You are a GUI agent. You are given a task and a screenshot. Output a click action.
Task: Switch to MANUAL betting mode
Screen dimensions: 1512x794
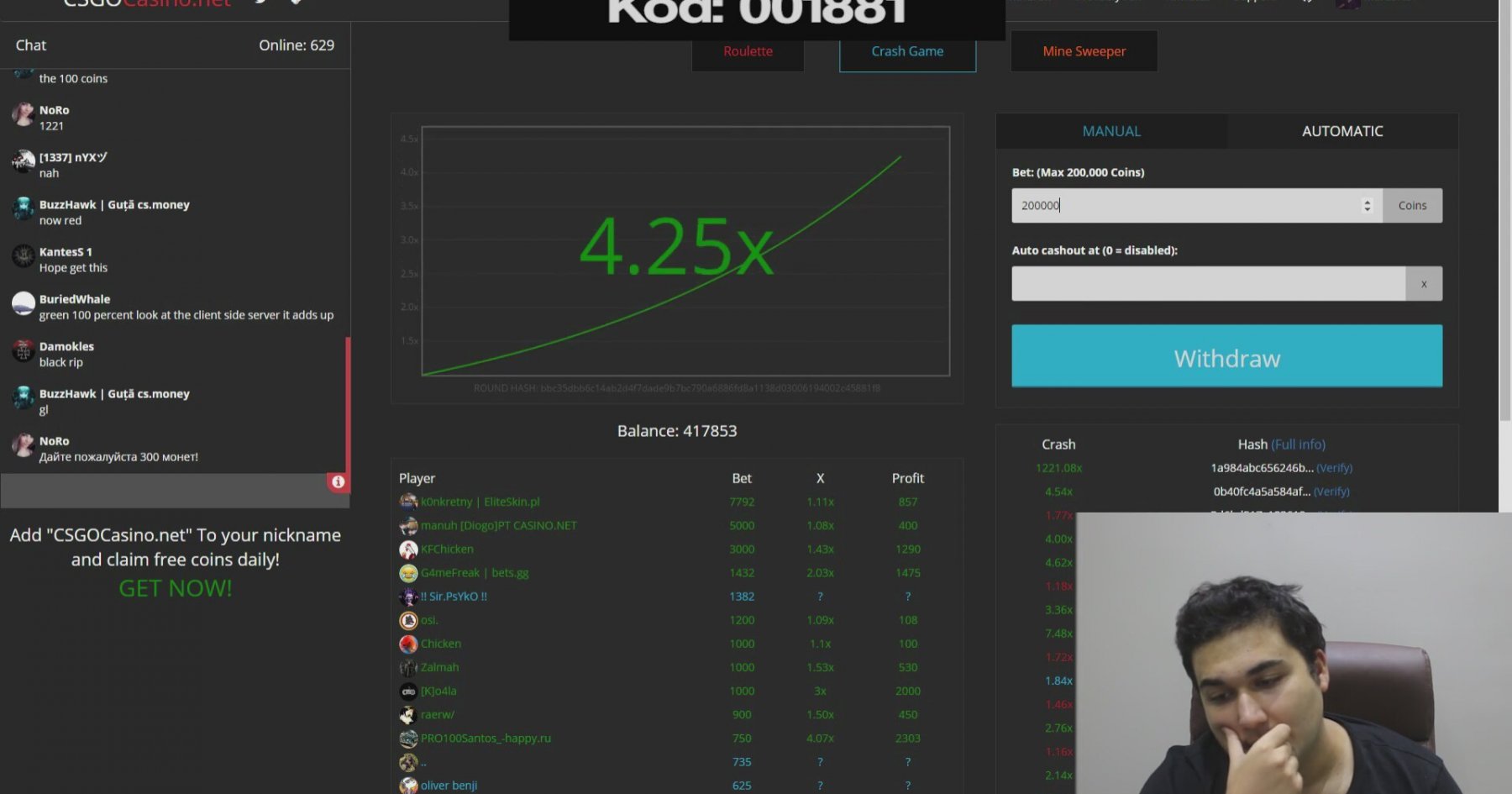tap(1111, 131)
